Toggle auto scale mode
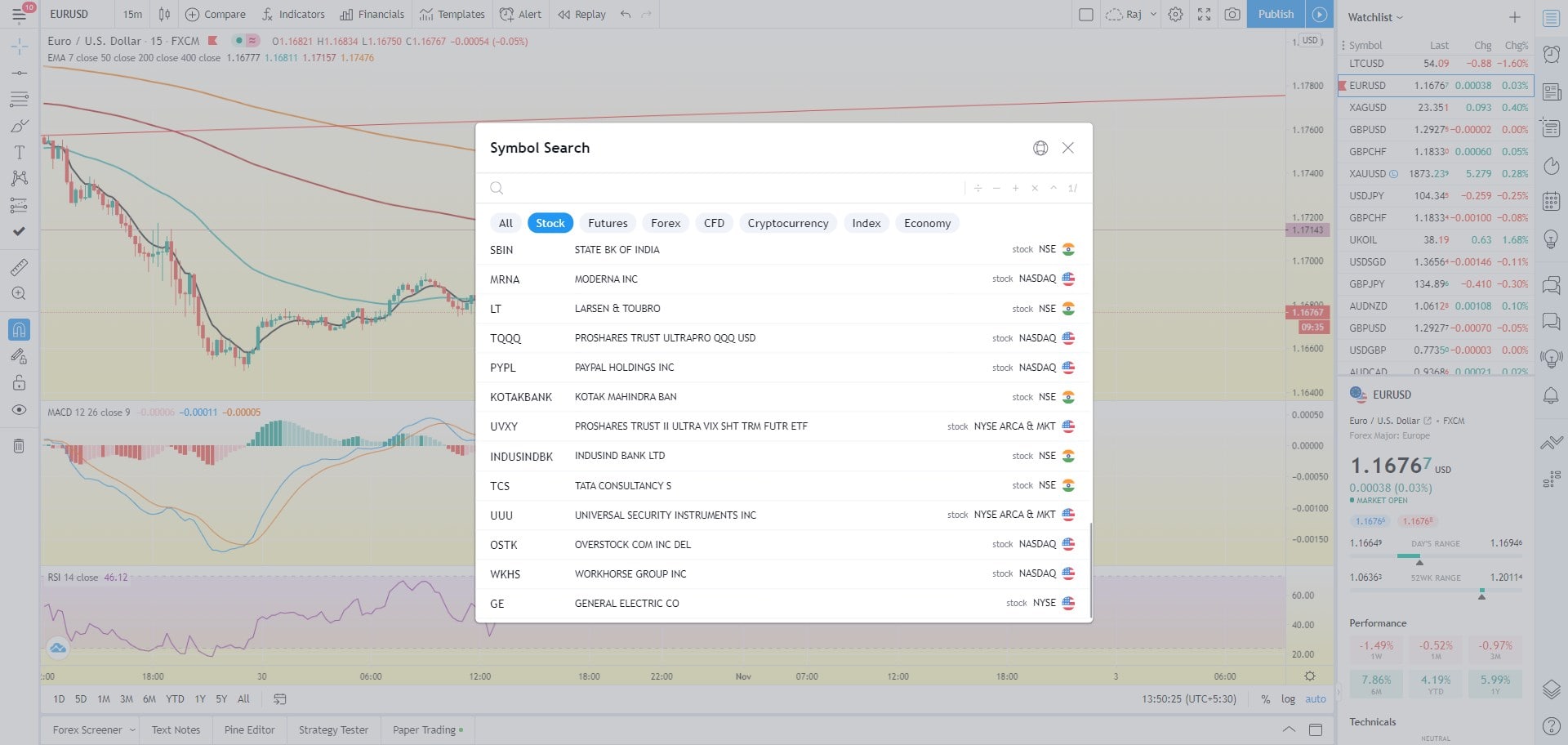This screenshot has height=745, width=1568. point(1315,699)
